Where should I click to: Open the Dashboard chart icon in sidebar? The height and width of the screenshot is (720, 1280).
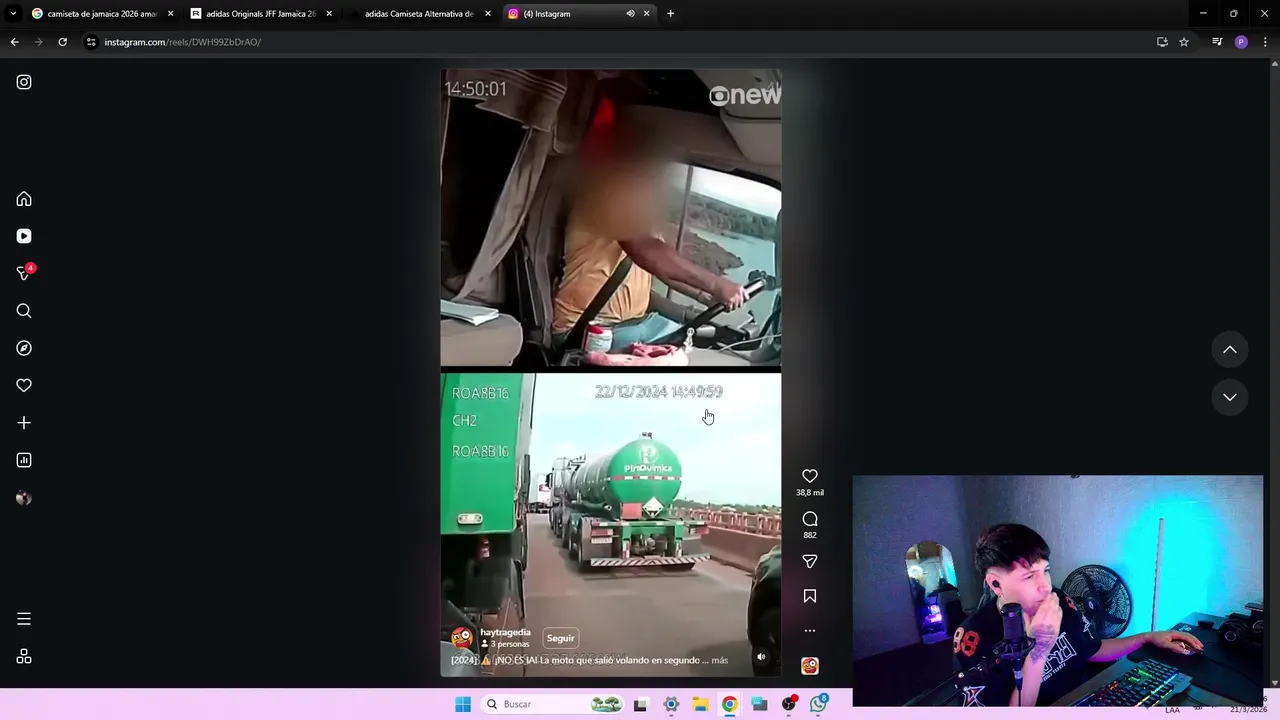pyautogui.click(x=24, y=460)
